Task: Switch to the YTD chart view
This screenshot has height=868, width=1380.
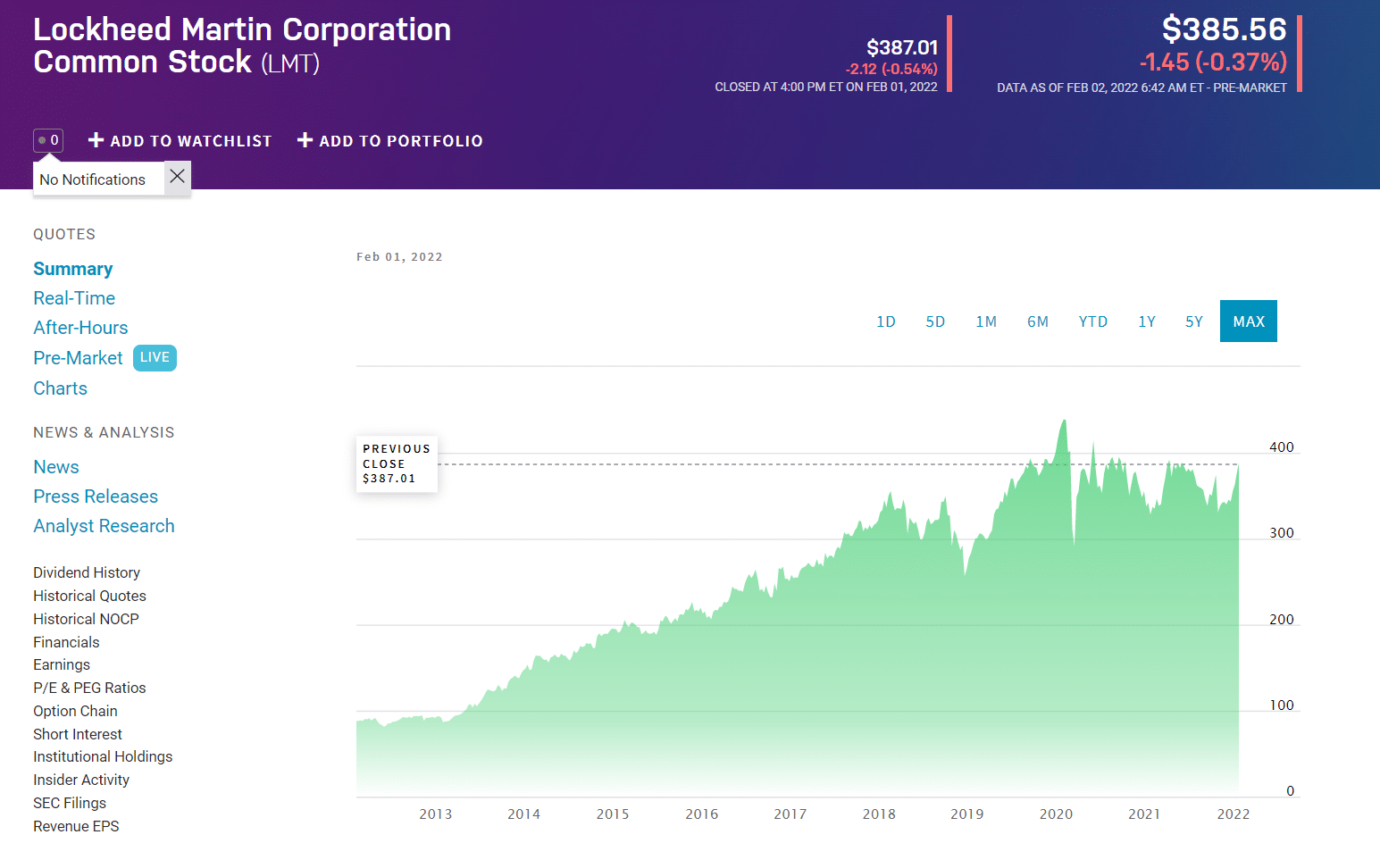Action: (x=1092, y=321)
